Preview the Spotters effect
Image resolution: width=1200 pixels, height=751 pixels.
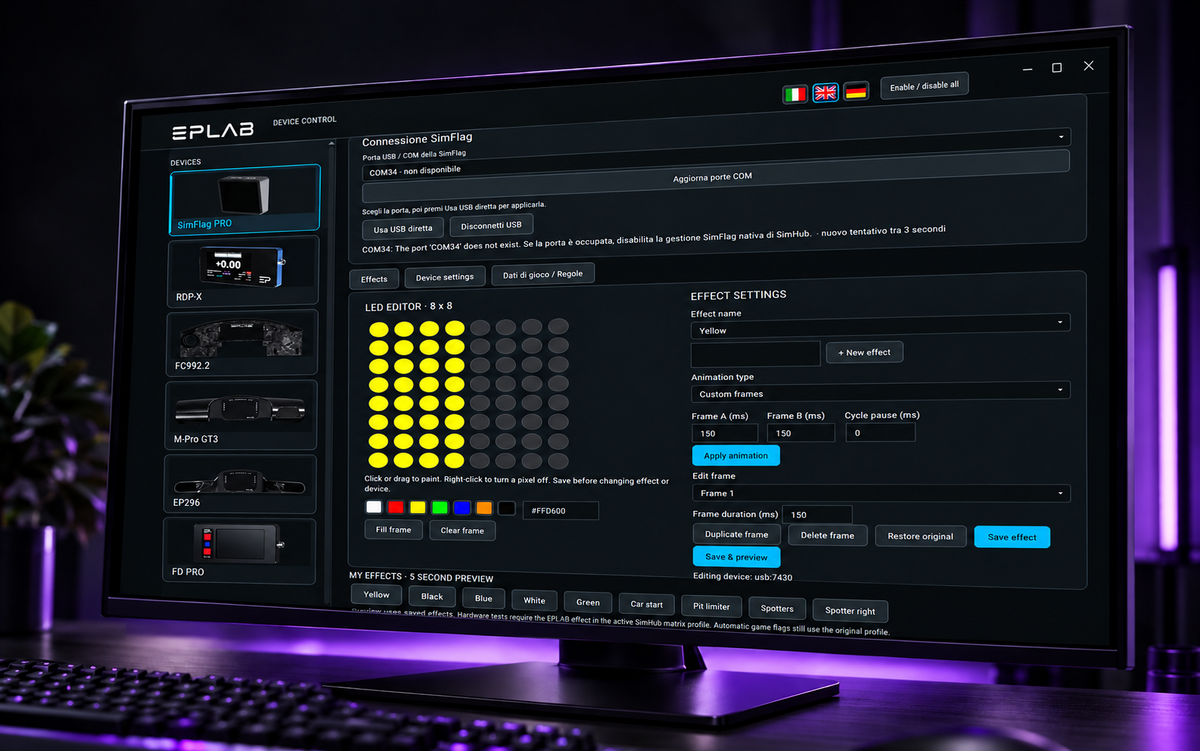point(777,608)
